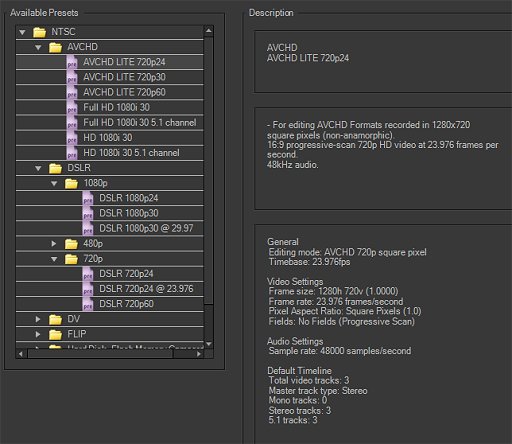Screen dimensions: 512x444
Task: Collapse the NTSC folder triangle
Action: [x=22, y=32]
